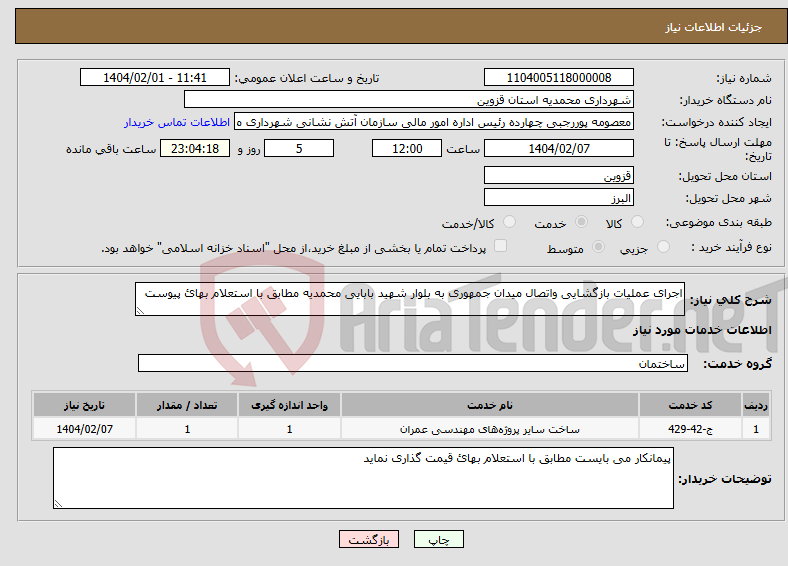Select the کالا/خدمت radio button
Image resolution: width=788 pixels, height=566 pixels.
(x=510, y=222)
